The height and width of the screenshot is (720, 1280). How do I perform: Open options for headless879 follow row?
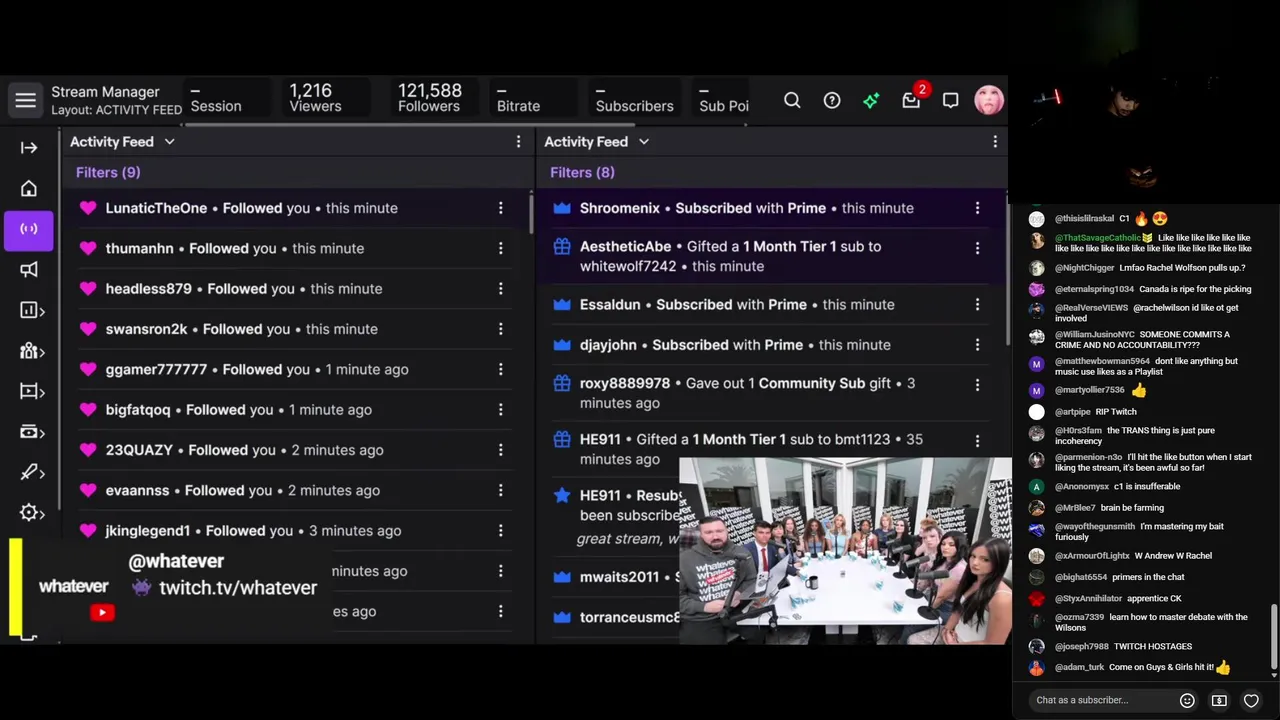pos(501,288)
